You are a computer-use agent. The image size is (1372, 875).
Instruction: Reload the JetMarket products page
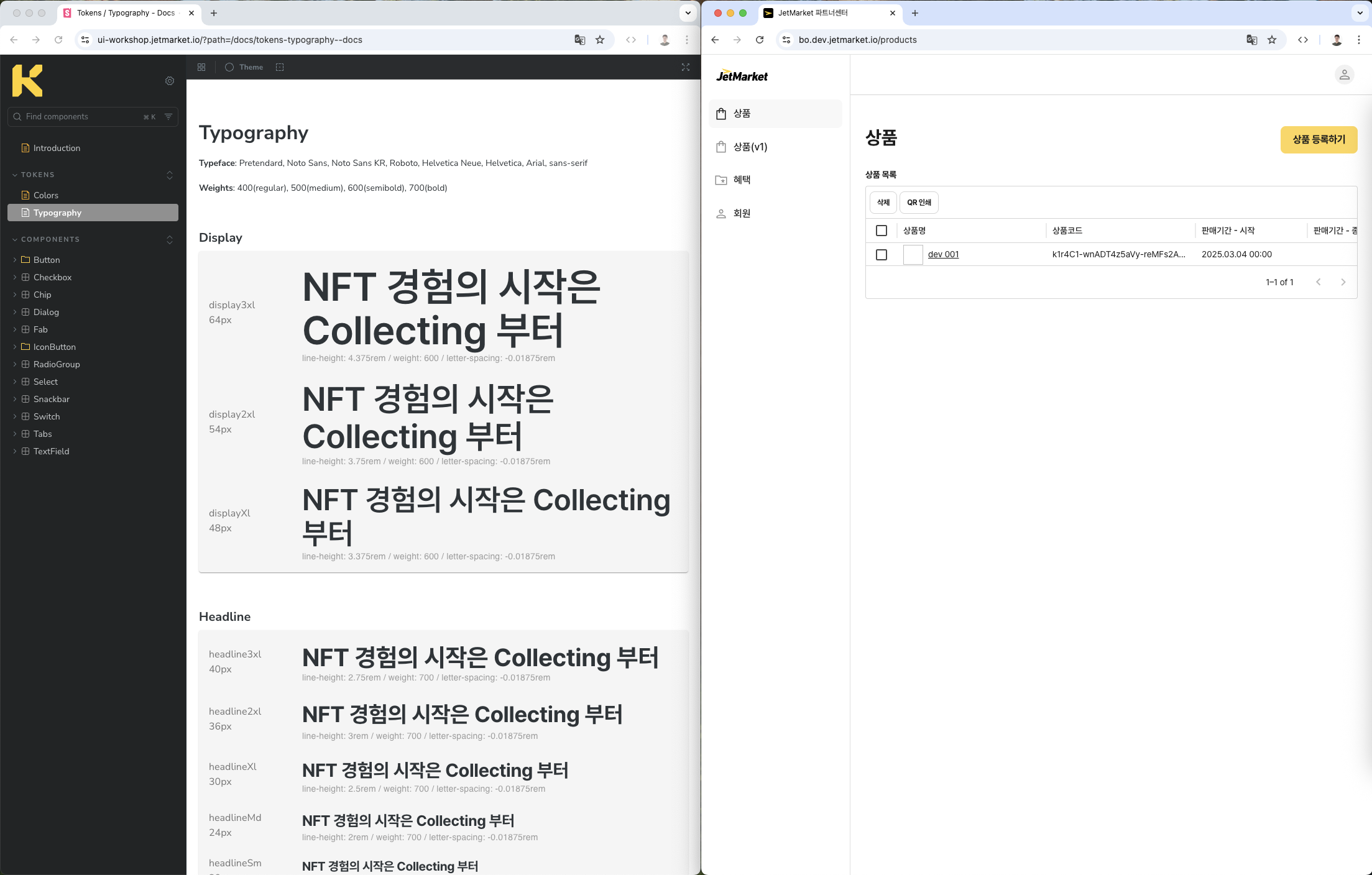coord(760,40)
